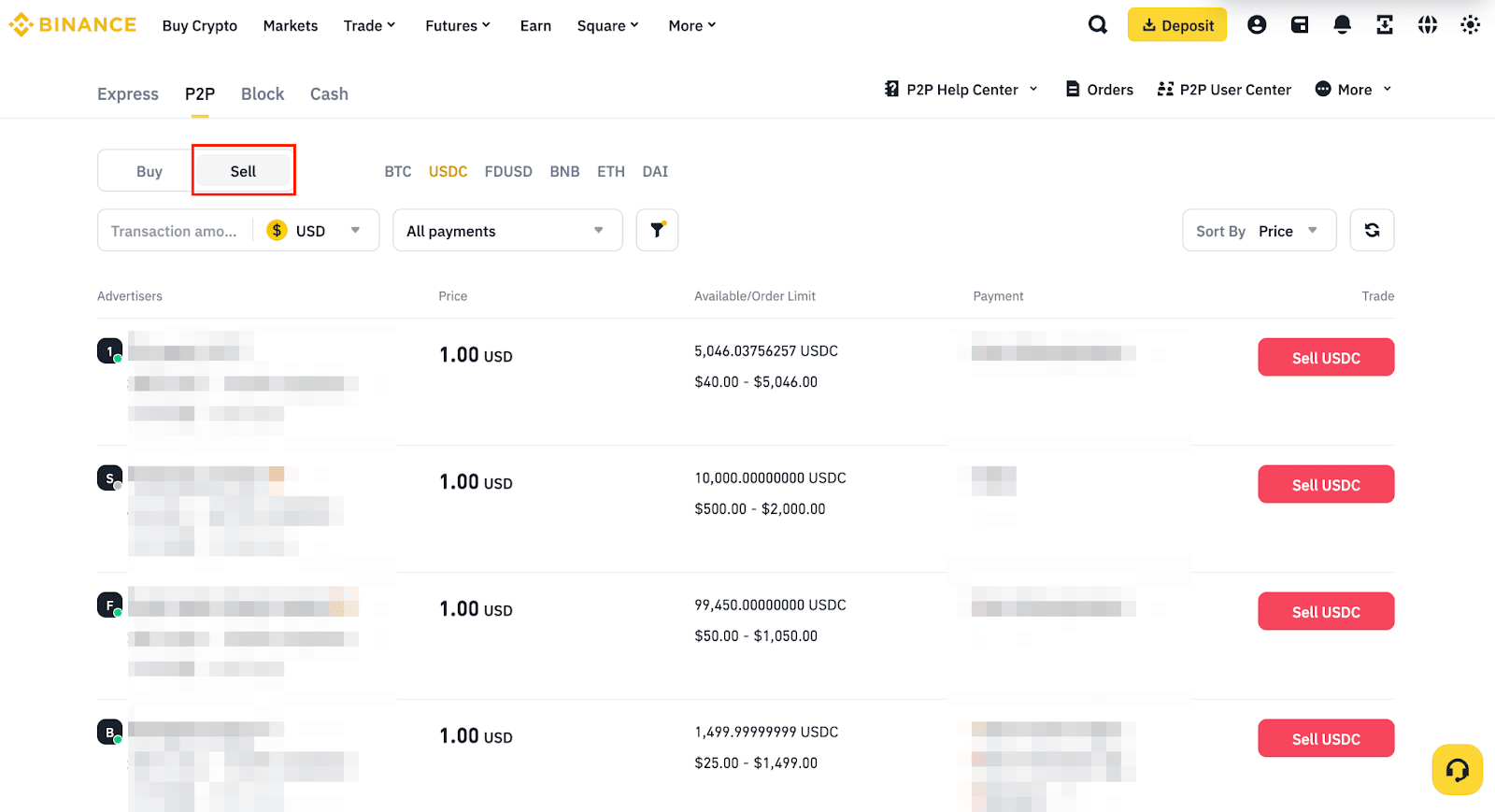This screenshot has height=812, width=1495.
Task: Click the Deposit button
Action: 1177,25
